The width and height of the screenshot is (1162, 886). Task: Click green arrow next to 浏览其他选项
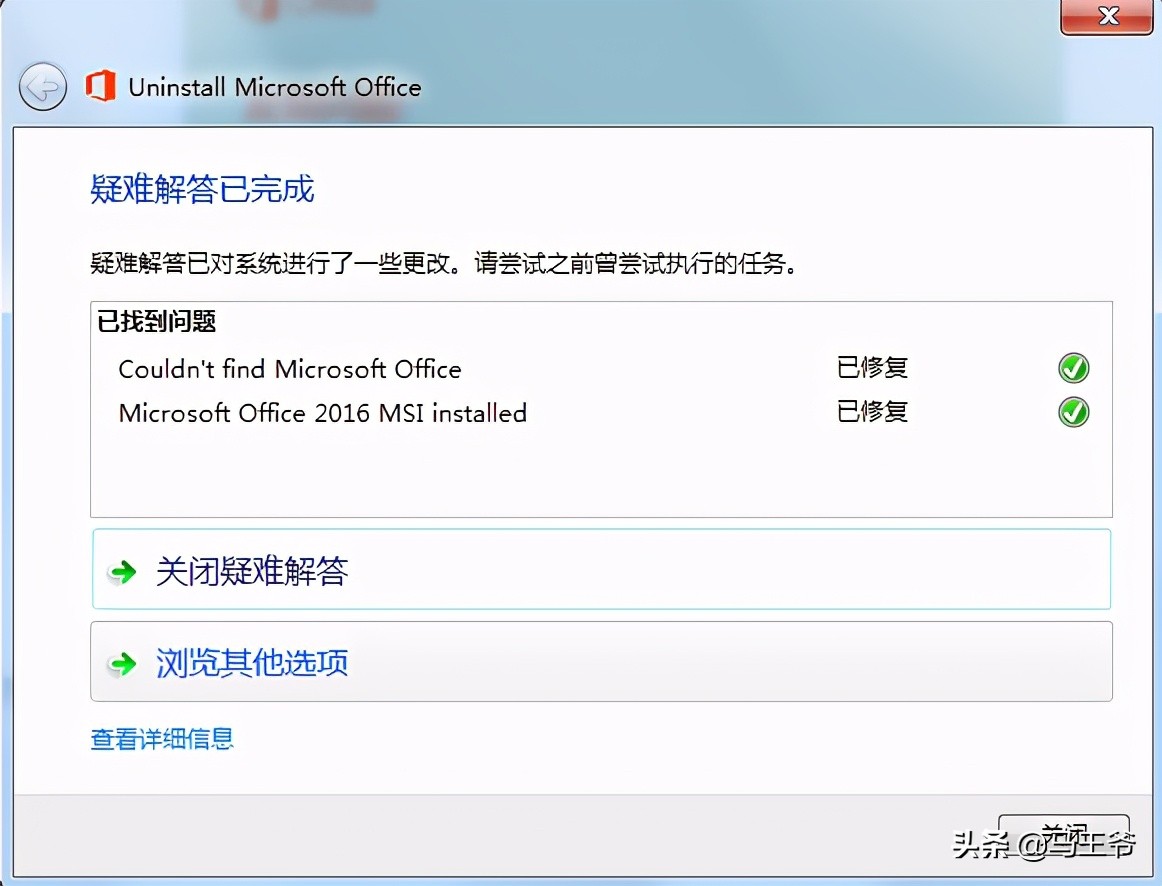tap(122, 663)
